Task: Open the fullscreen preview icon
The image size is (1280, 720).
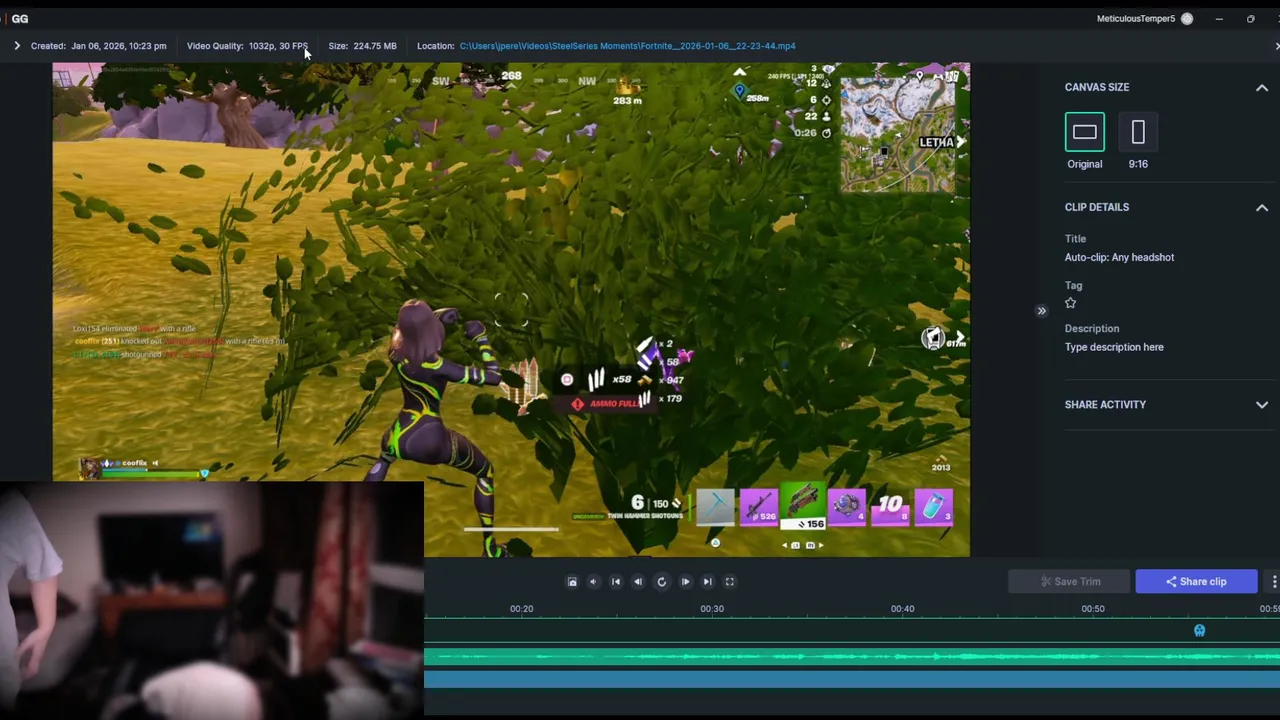Action: point(730,581)
